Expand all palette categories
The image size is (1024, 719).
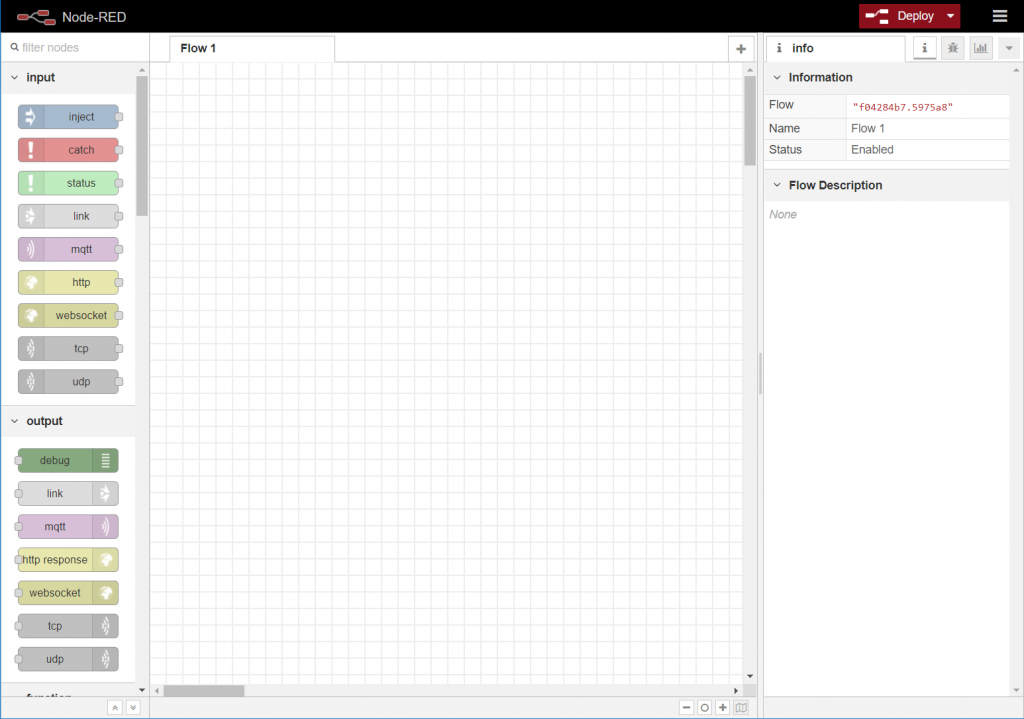click(133, 707)
